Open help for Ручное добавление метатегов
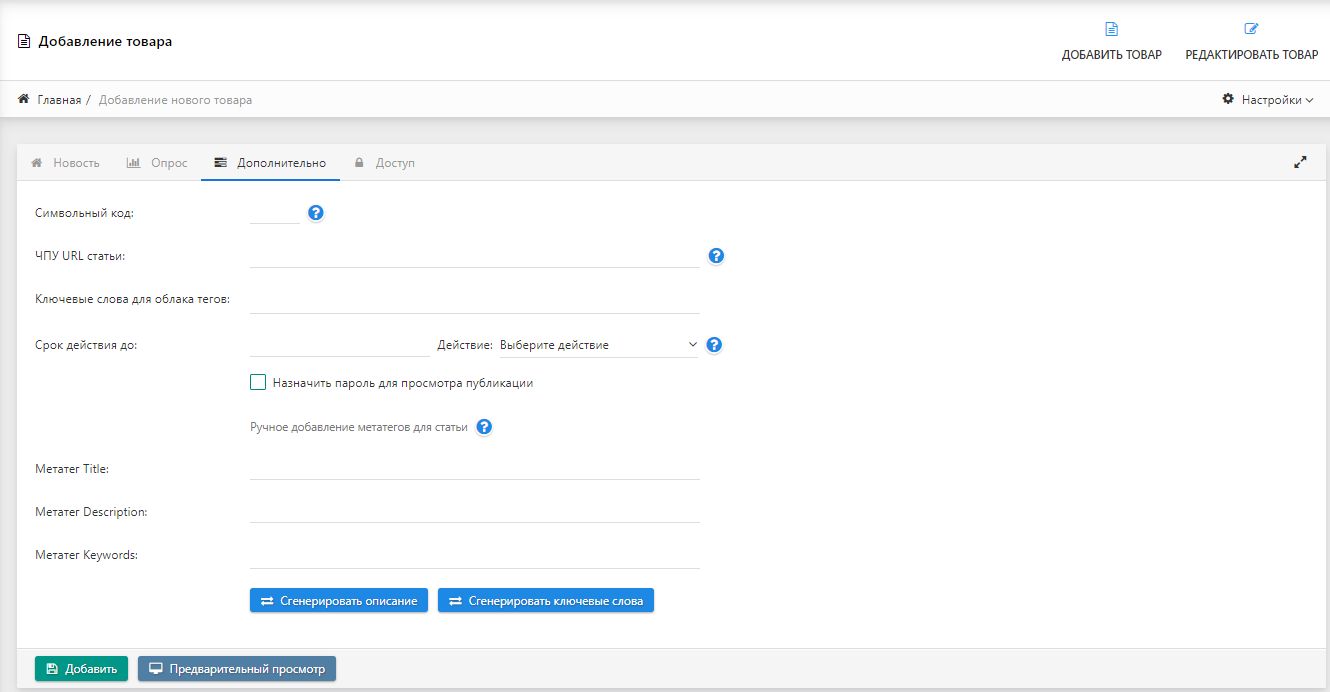 pos(484,427)
